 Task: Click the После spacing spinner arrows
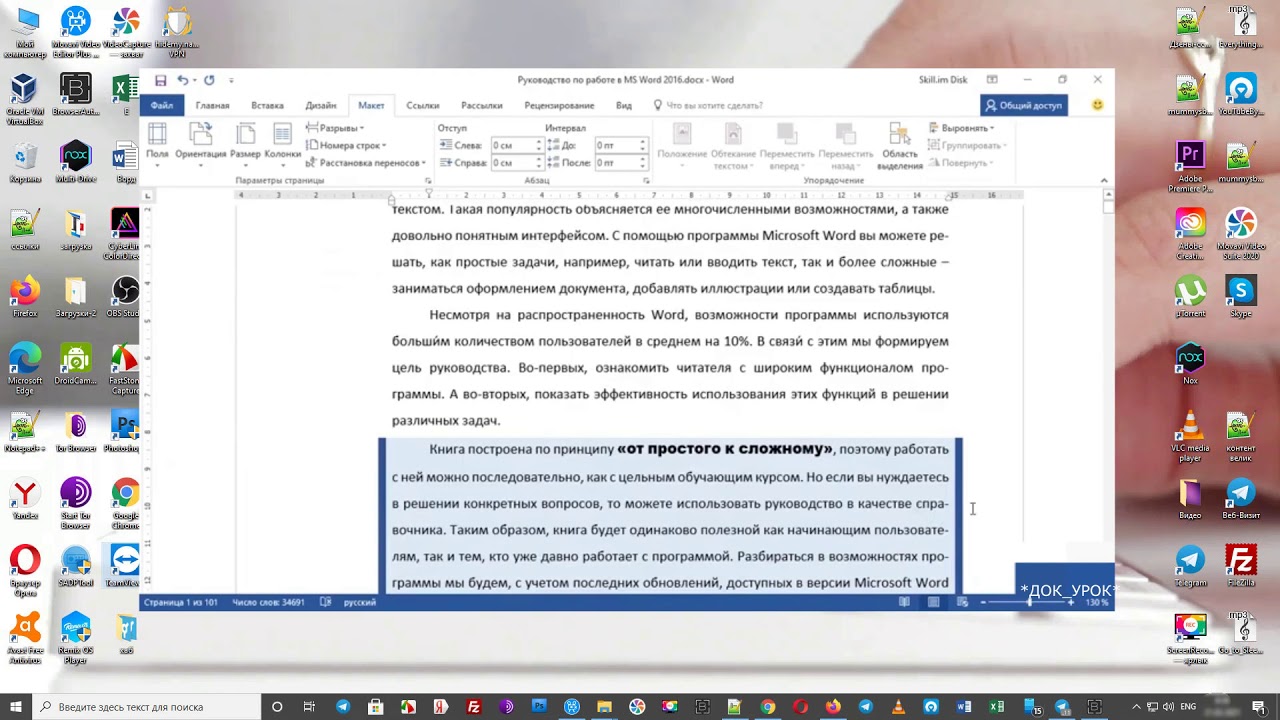click(643, 162)
